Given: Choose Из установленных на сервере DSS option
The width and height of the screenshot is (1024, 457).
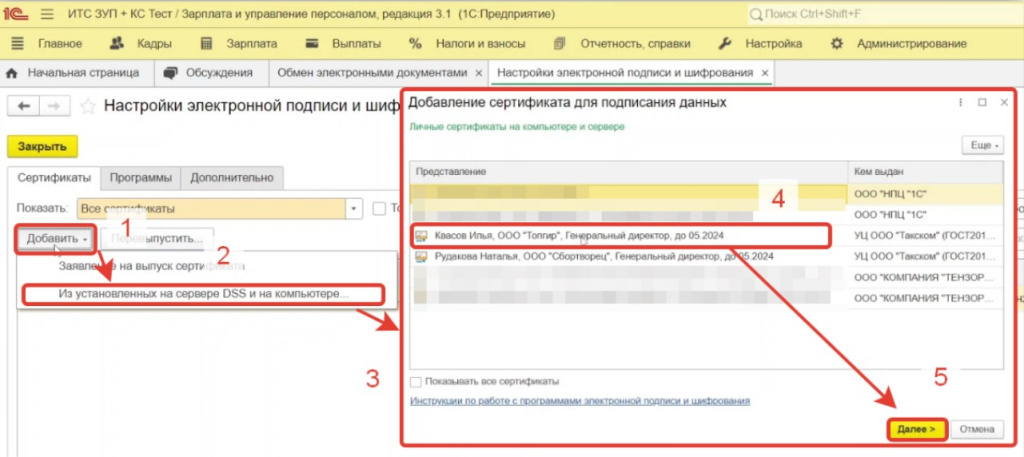Looking at the screenshot, I should click(202, 294).
